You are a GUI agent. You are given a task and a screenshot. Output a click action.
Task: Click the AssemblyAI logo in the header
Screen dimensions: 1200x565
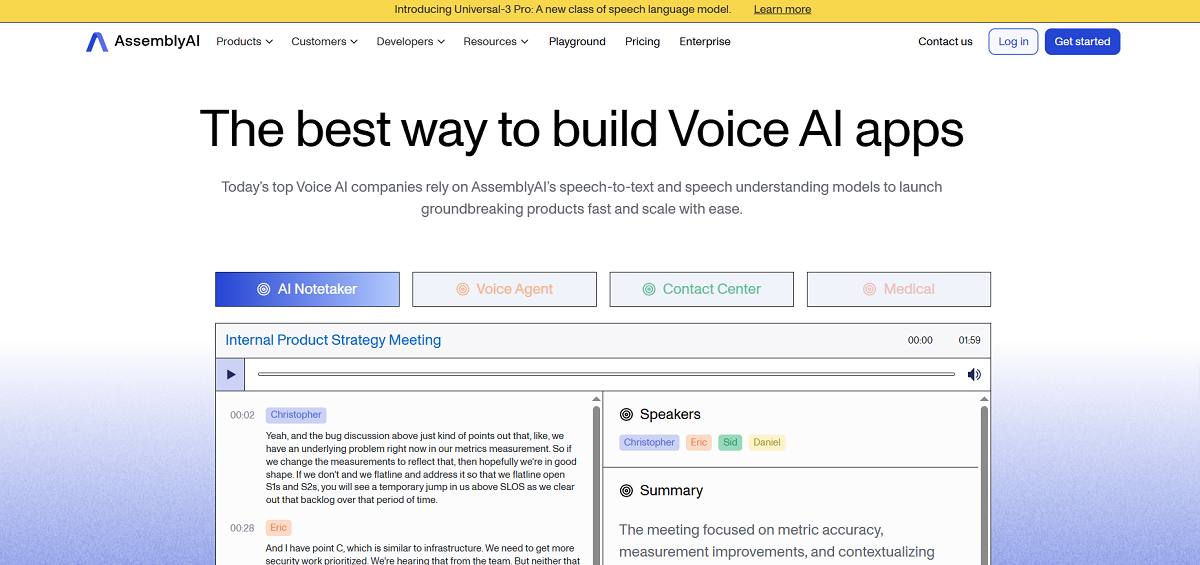[x=143, y=42]
